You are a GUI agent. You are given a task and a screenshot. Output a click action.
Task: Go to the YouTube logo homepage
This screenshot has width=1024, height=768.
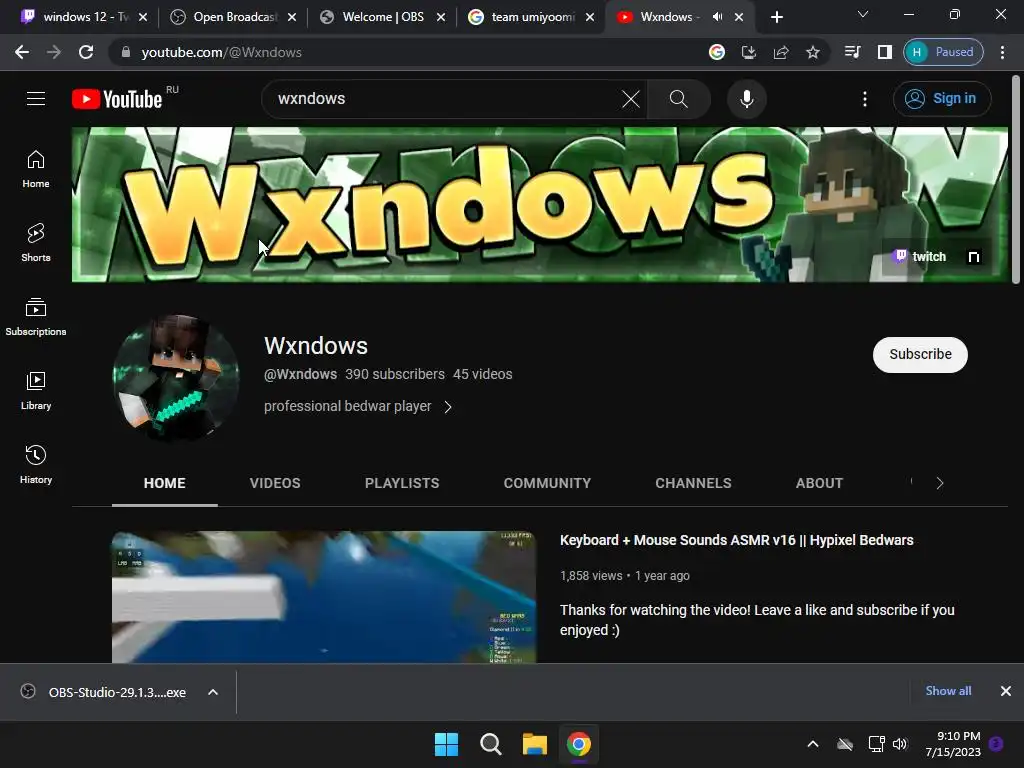coord(117,99)
